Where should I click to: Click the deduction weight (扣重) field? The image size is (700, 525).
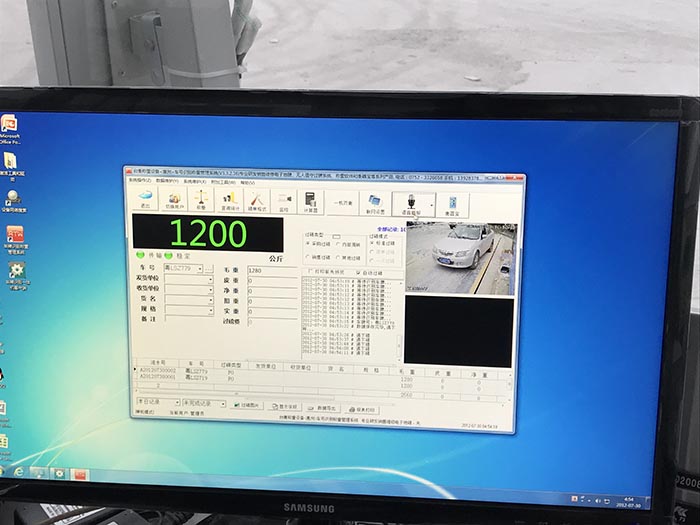point(272,301)
